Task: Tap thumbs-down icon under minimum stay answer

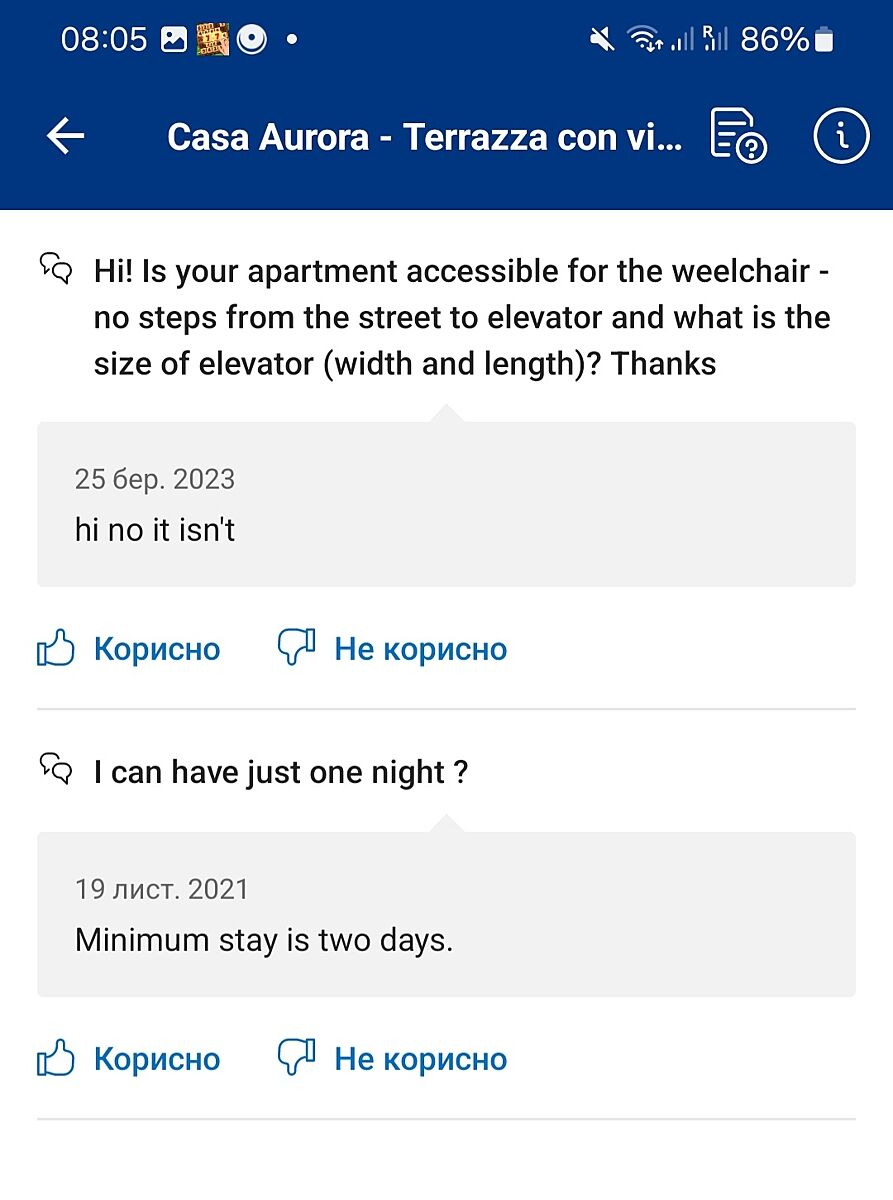Action: (x=296, y=1058)
